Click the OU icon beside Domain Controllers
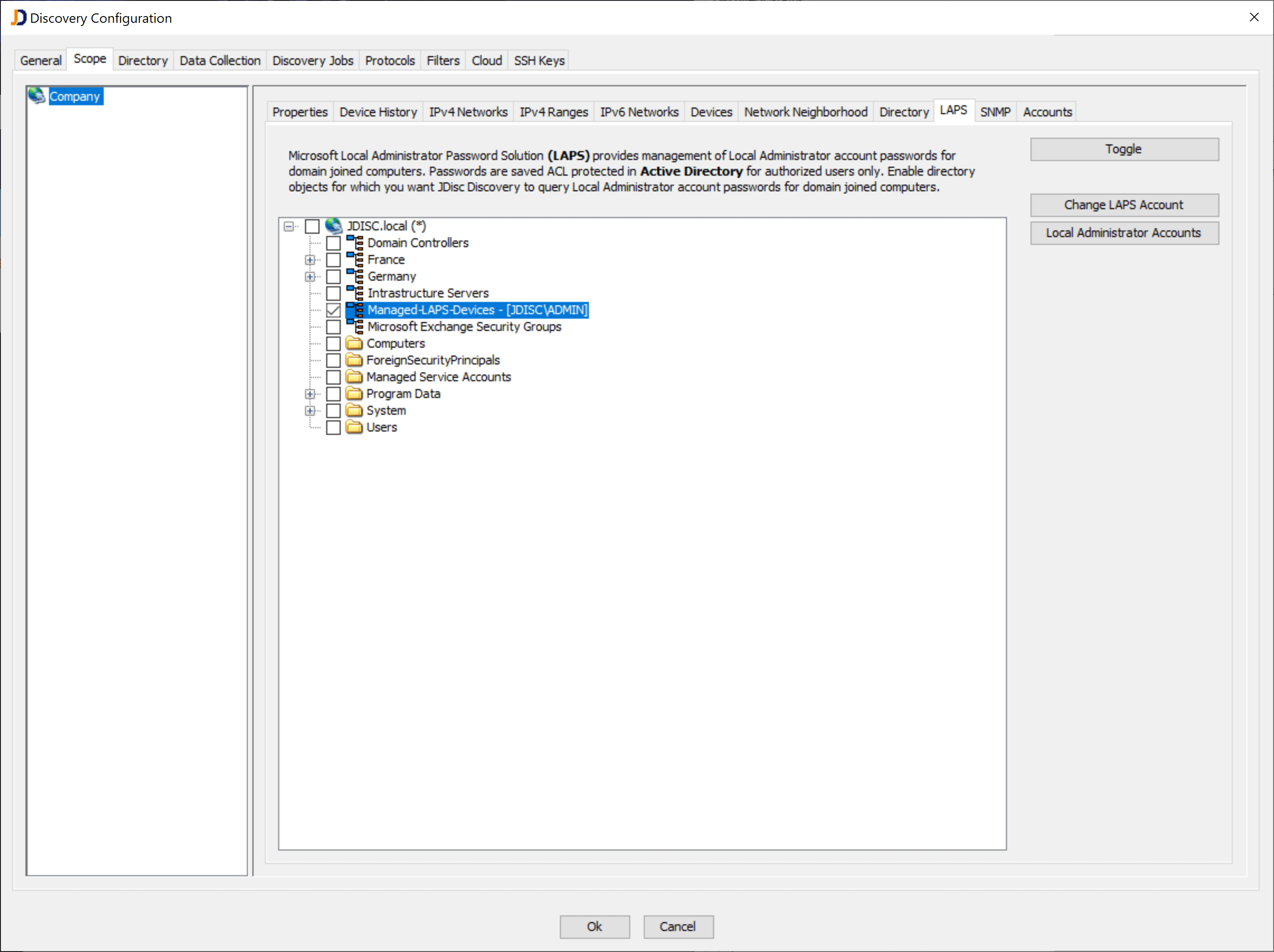1274x952 pixels. click(x=355, y=243)
